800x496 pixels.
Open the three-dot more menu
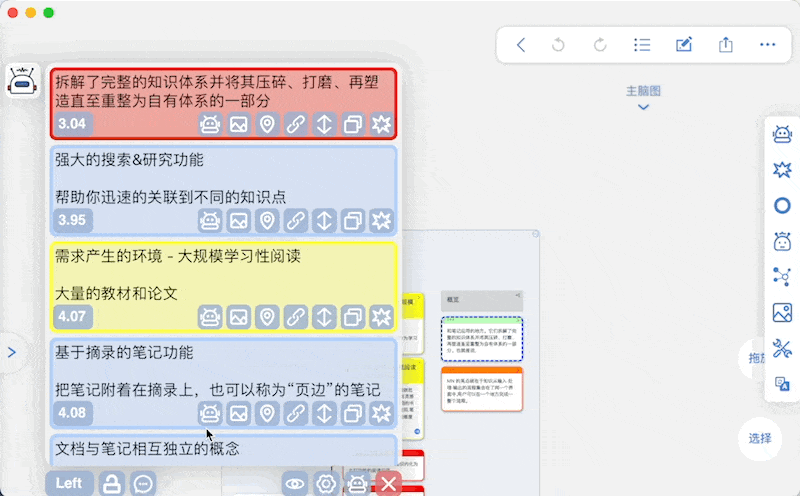click(767, 45)
